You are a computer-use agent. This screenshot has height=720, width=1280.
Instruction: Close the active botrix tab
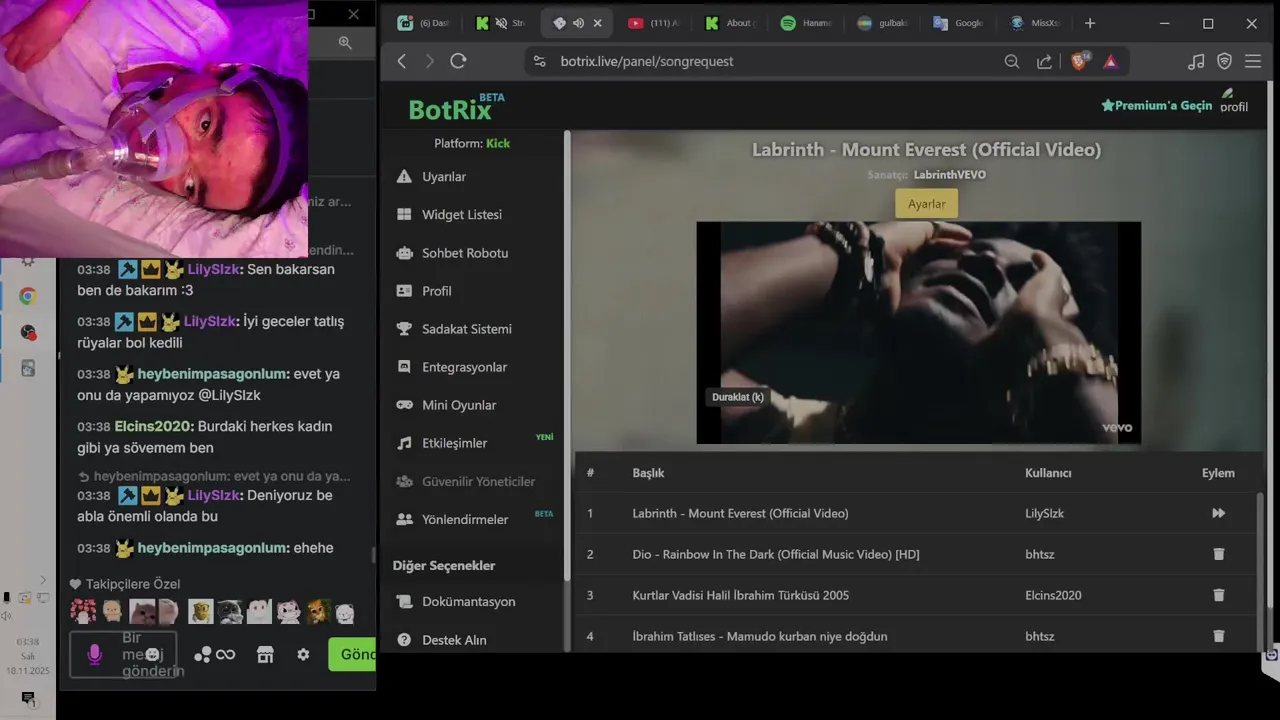pyautogui.click(x=597, y=23)
